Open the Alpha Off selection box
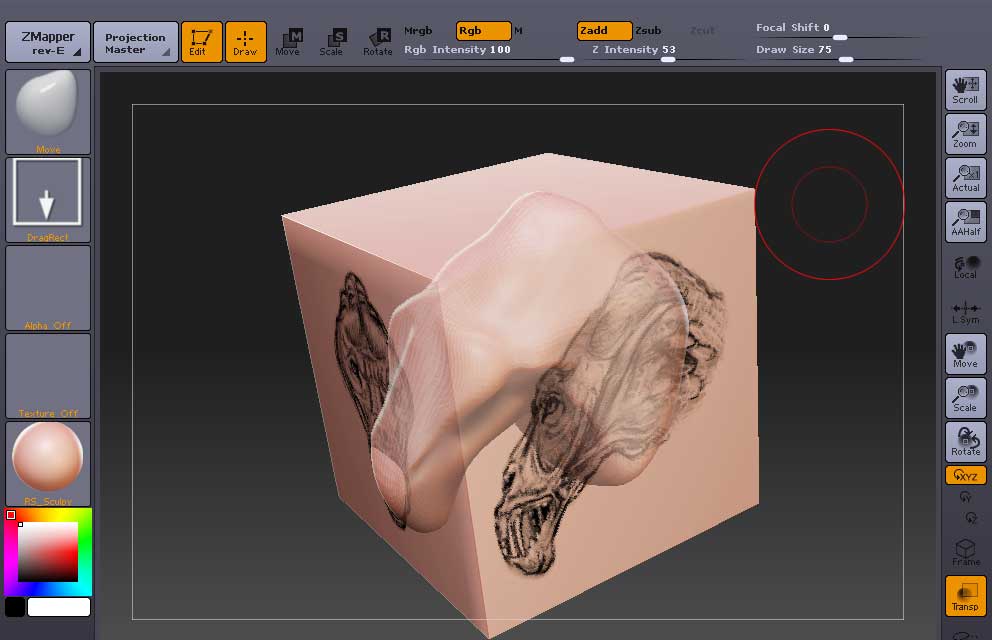This screenshot has width=992, height=640. tap(48, 287)
